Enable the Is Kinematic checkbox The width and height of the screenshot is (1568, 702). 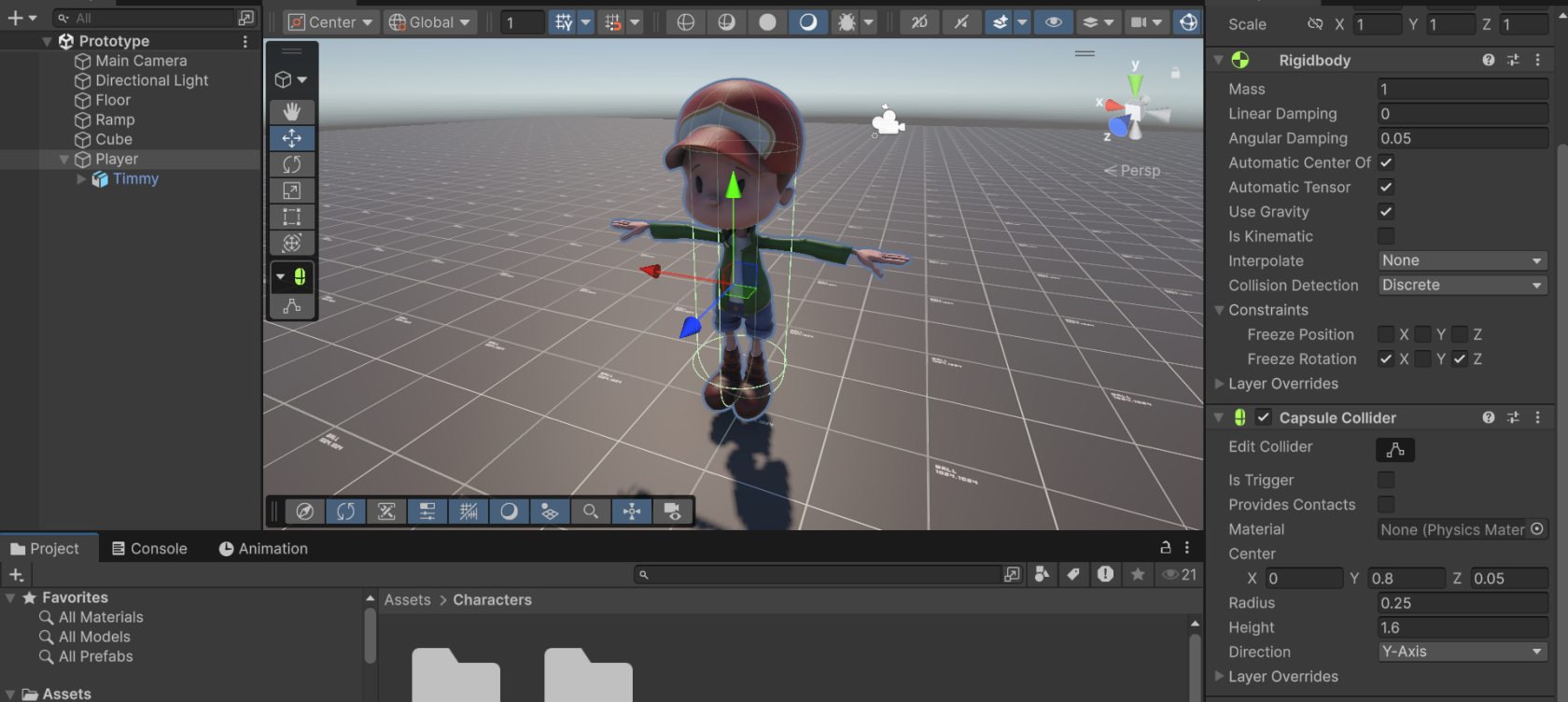(x=1386, y=236)
